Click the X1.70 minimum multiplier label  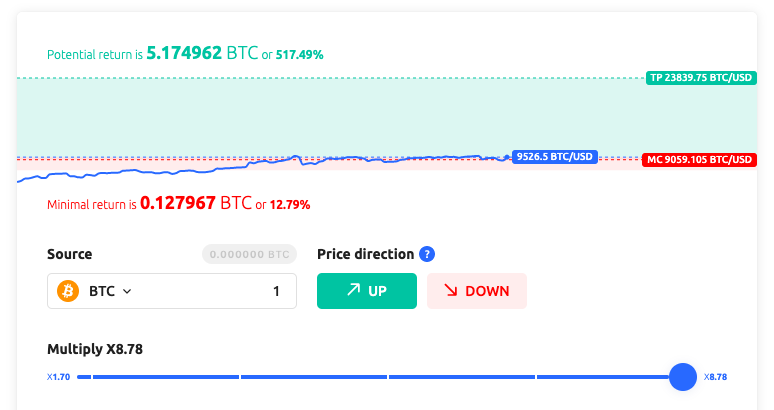click(x=57, y=377)
